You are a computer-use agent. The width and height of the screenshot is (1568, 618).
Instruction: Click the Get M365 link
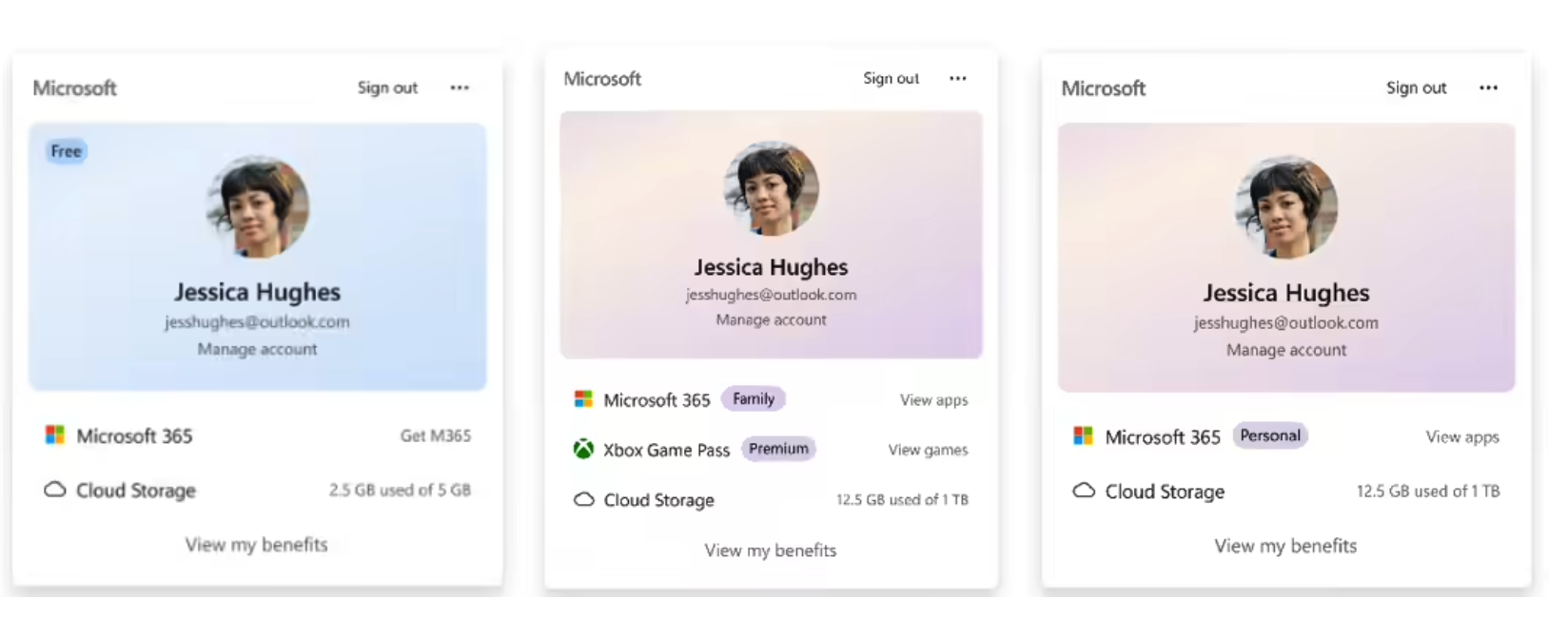point(436,435)
